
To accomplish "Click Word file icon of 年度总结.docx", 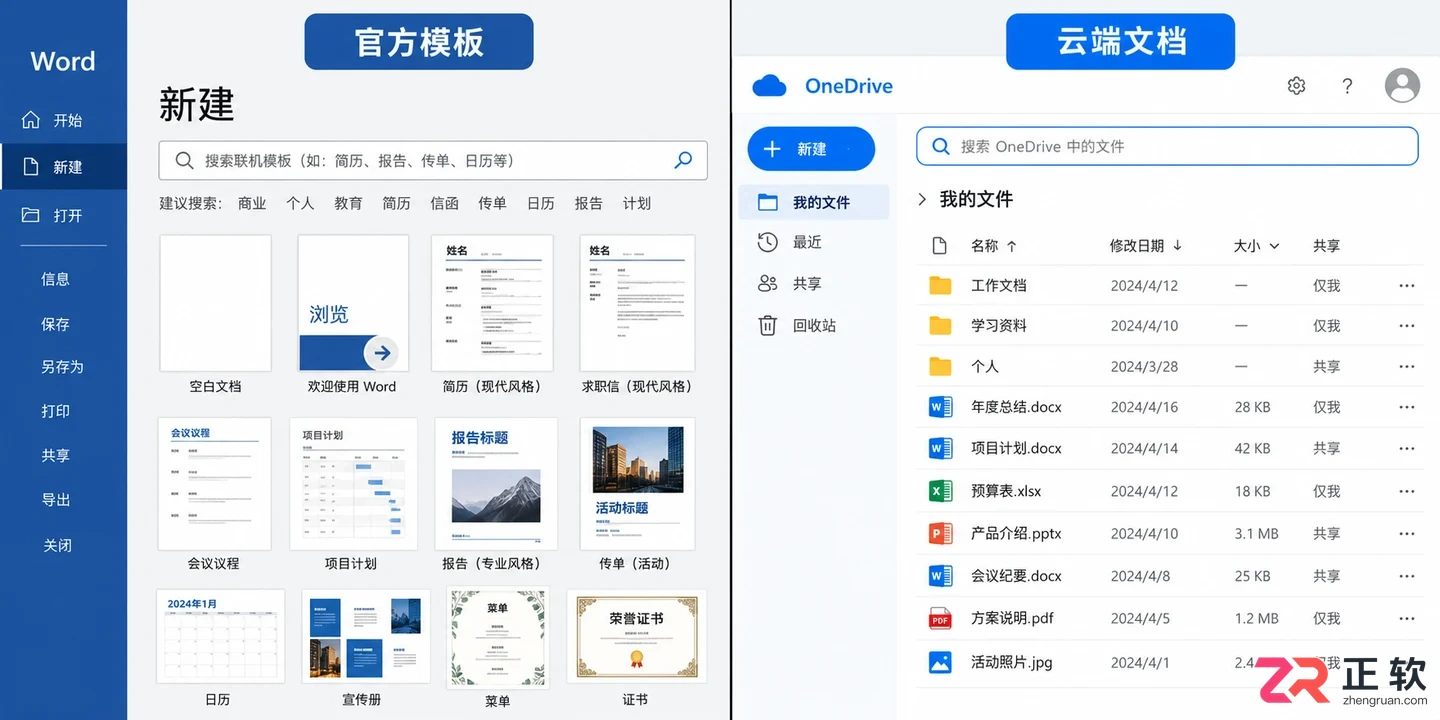I will 940,407.
